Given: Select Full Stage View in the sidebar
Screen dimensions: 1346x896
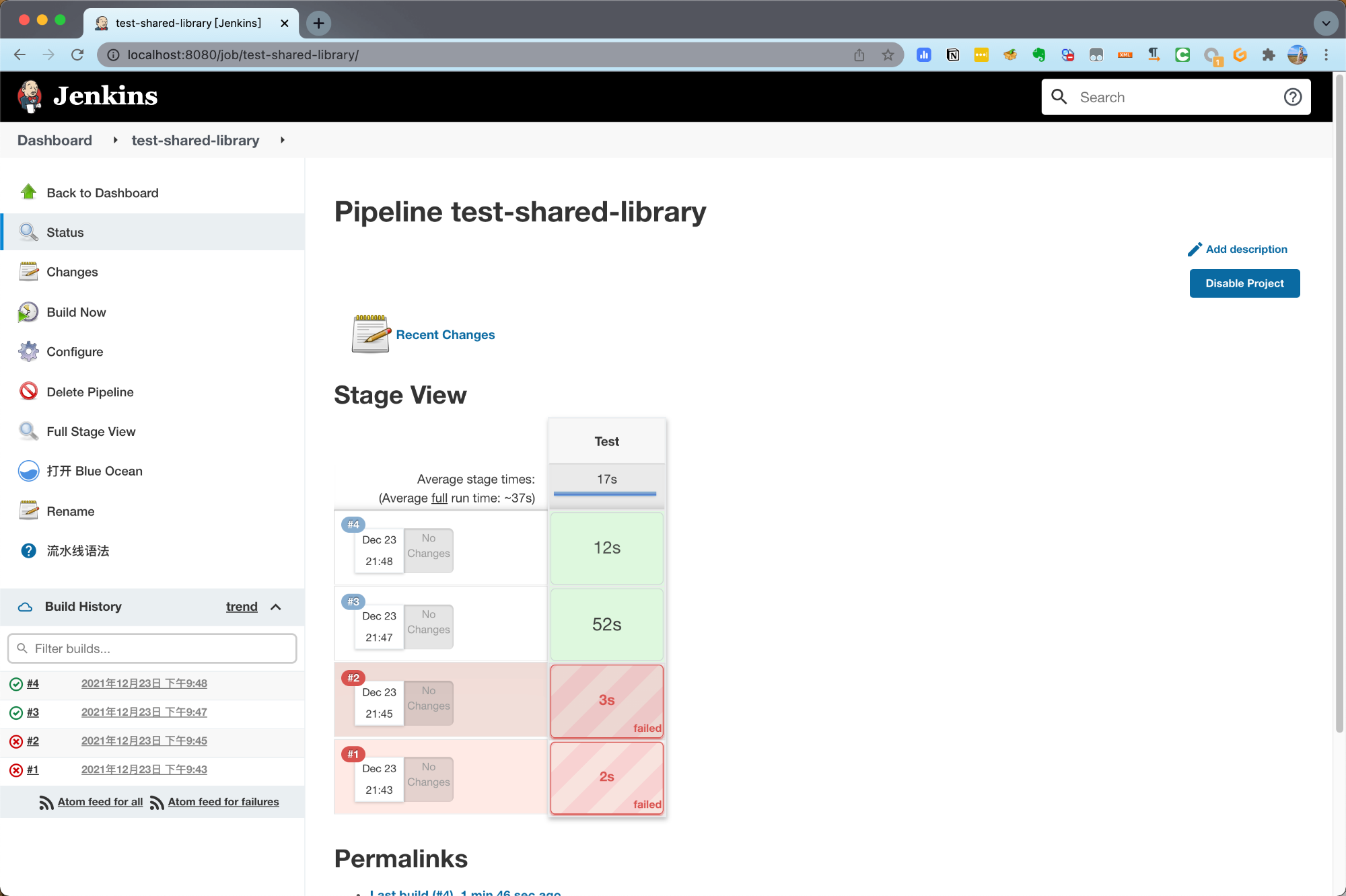Looking at the screenshot, I should pyautogui.click(x=91, y=431).
